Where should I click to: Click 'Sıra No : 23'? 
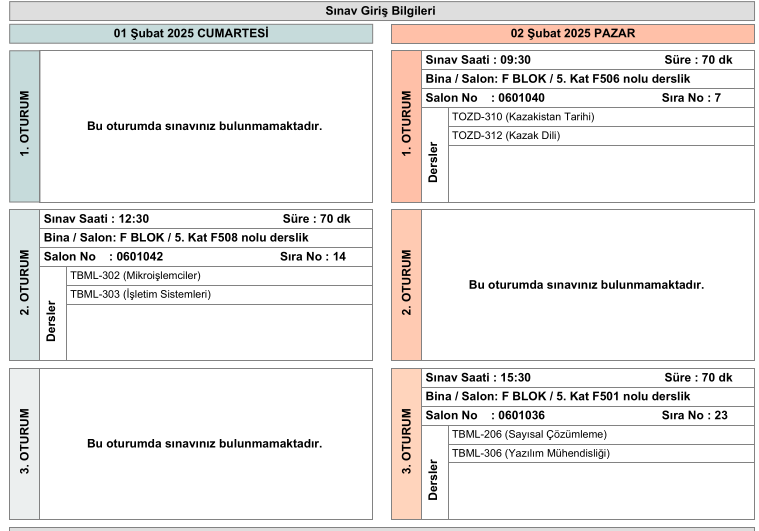click(x=695, y=415)
